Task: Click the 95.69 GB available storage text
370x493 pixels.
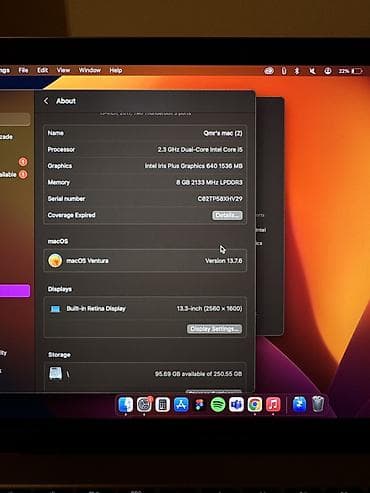Action: (x=198, y=374)
